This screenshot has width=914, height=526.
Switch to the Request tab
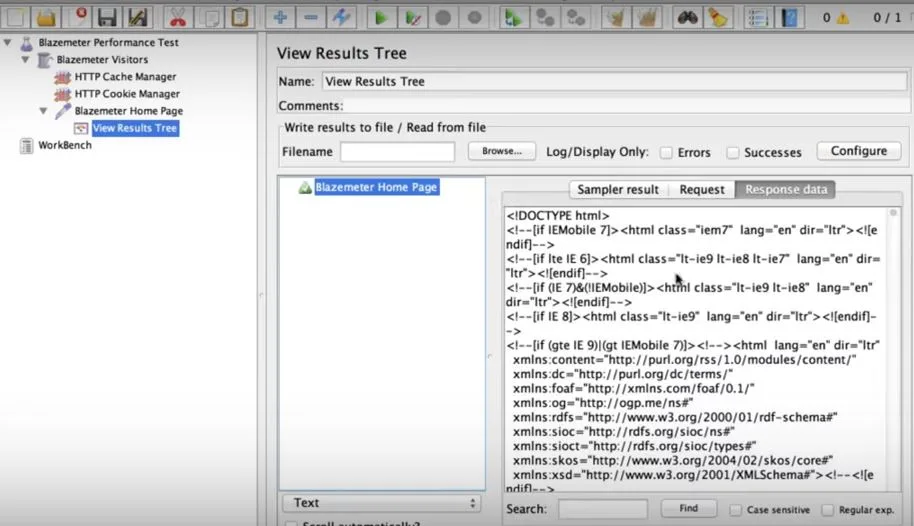[702, 190]
